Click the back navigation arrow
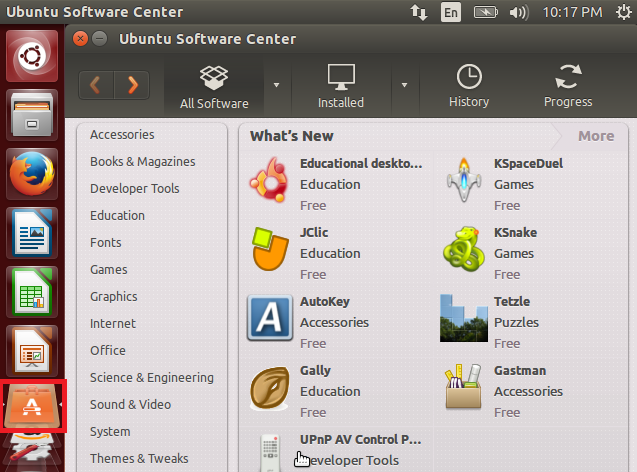Screen dimensions: 637x472 pyautogui.click(x=96, y=85)
